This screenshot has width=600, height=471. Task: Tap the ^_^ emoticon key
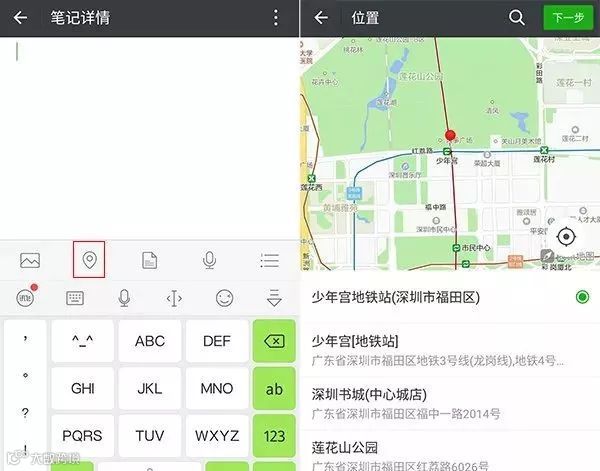(83, 341)
